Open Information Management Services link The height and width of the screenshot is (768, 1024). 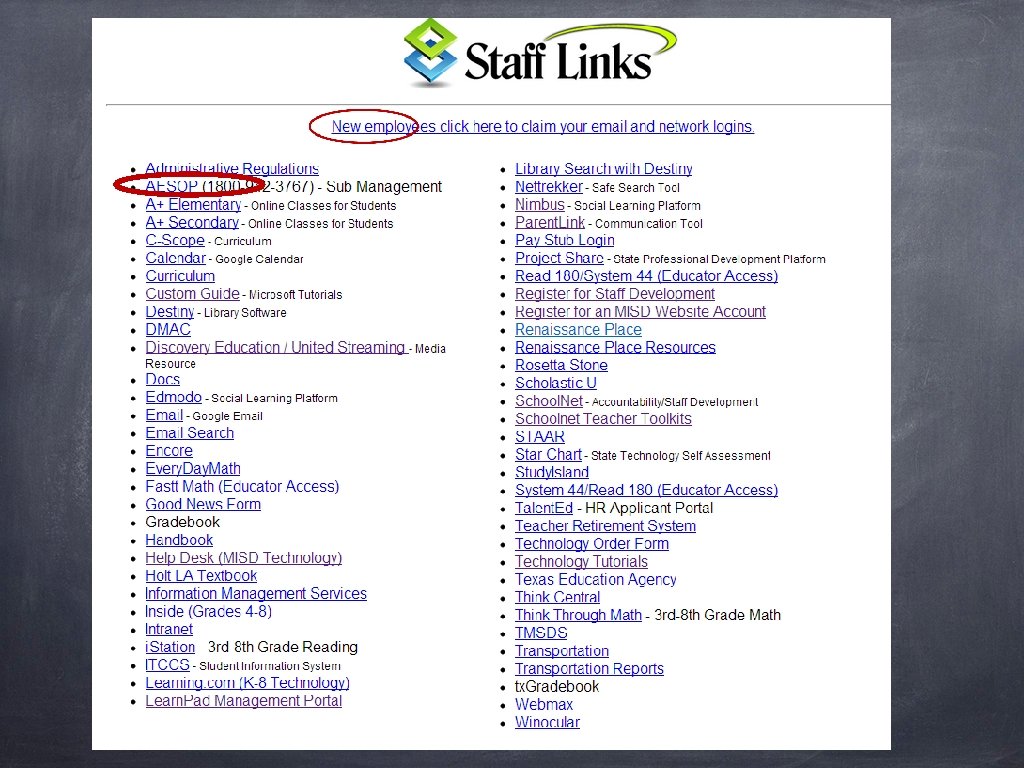coord(255,593)
